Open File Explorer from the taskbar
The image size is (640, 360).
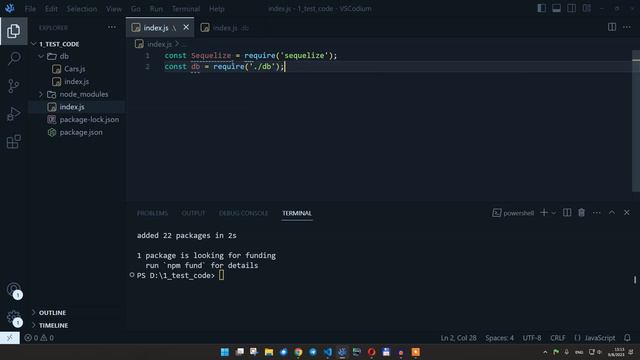click(x=269, y=352)
